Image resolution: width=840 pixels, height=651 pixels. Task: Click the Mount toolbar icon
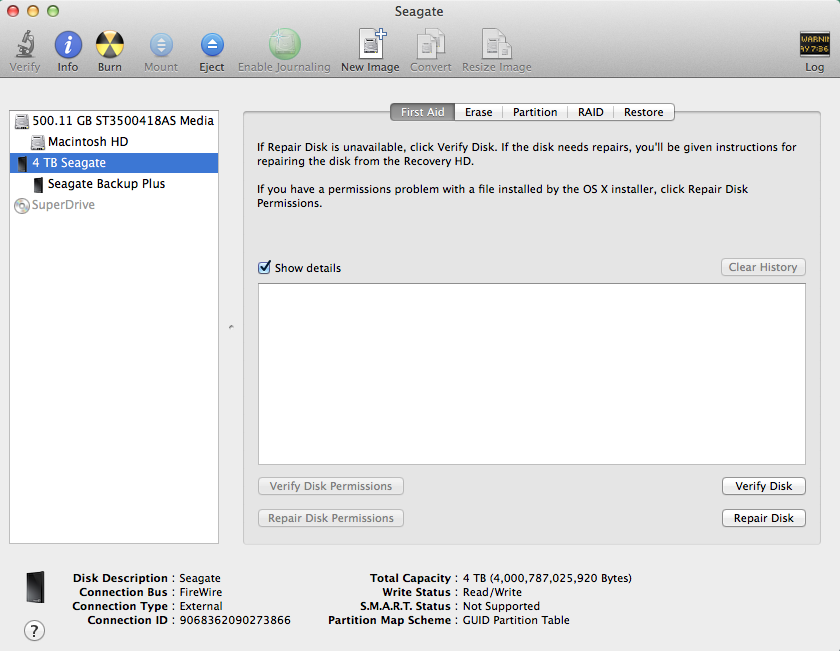pos(160,45)
